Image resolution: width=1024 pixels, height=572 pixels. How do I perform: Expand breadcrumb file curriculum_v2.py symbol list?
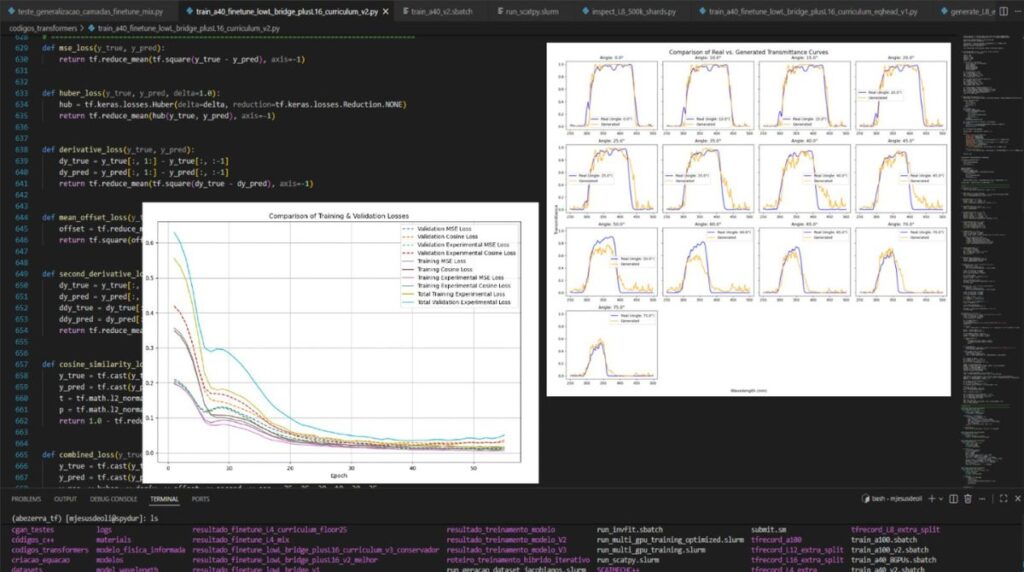189,29
